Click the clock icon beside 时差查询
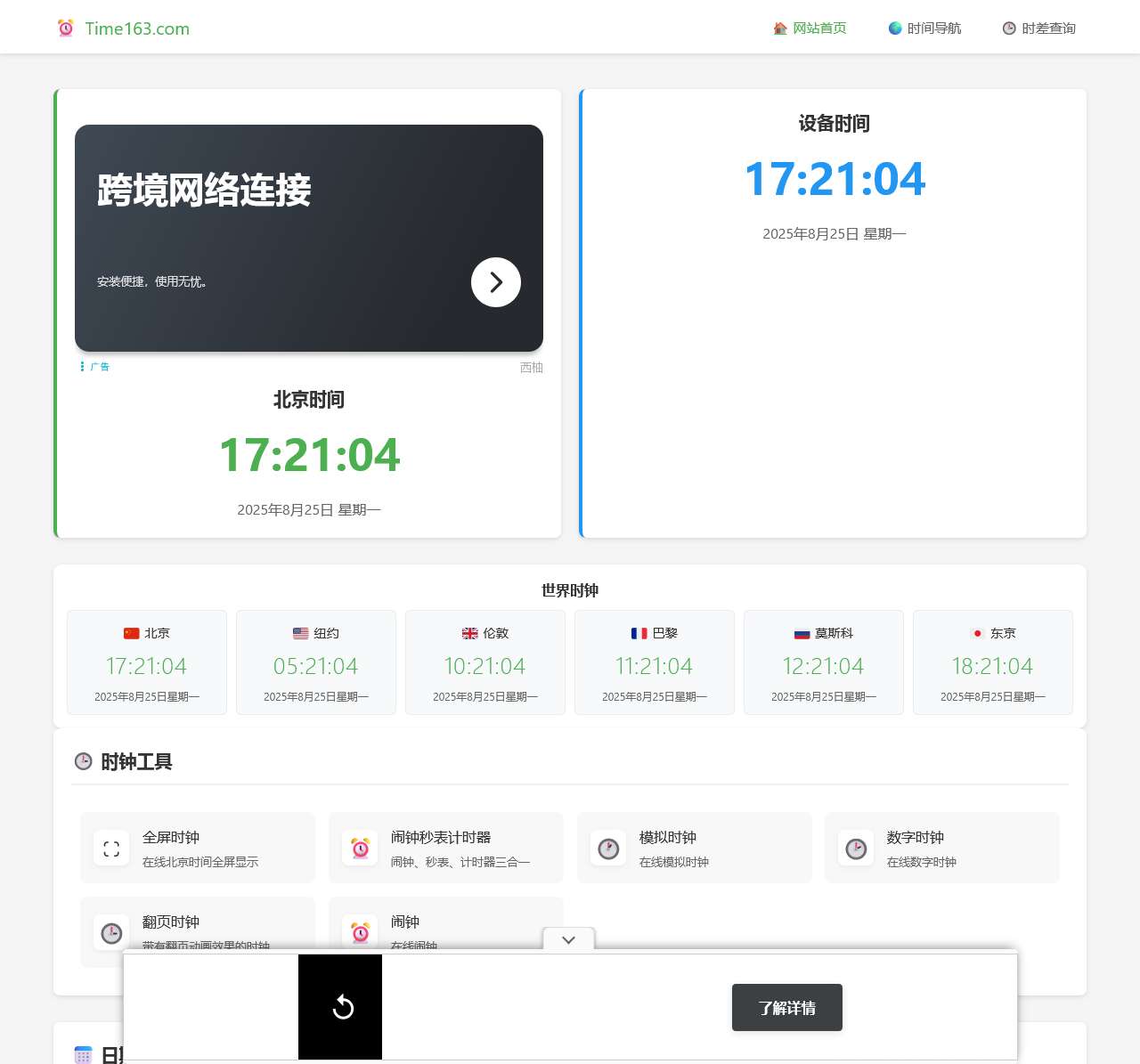Viewport: 1140px width, 1064px height. click(1007, 28)
